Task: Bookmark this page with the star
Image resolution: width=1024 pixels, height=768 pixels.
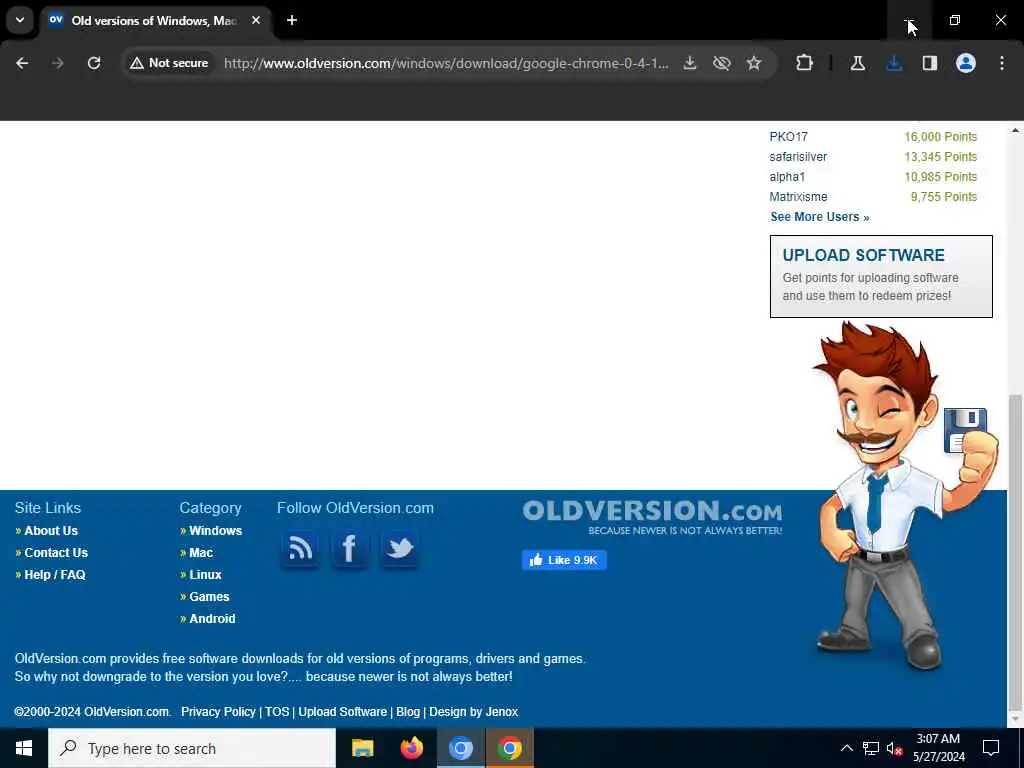Action: pyautogui.click(x=754, y=63)
